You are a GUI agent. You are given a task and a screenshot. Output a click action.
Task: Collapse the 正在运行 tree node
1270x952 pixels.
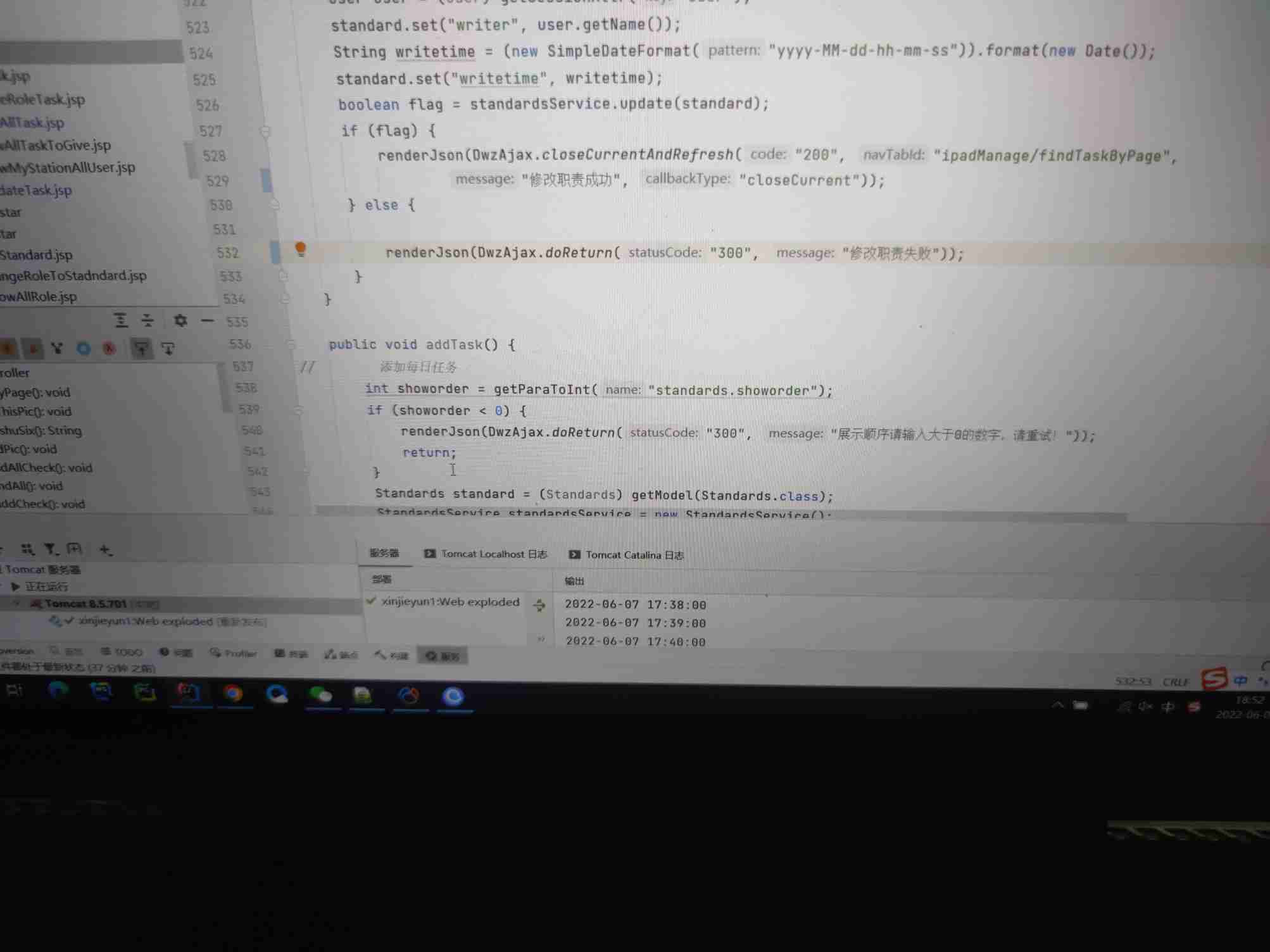[15, 587]
